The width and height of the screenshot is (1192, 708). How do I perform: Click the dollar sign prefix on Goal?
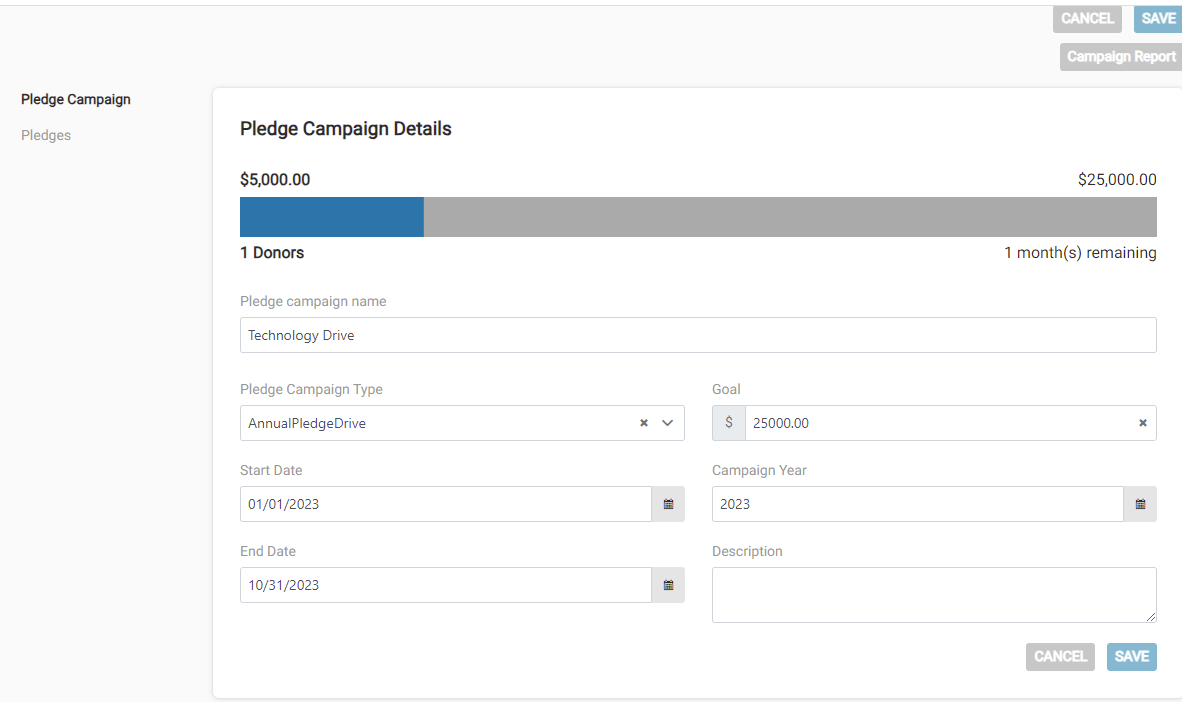pos(728,423)
